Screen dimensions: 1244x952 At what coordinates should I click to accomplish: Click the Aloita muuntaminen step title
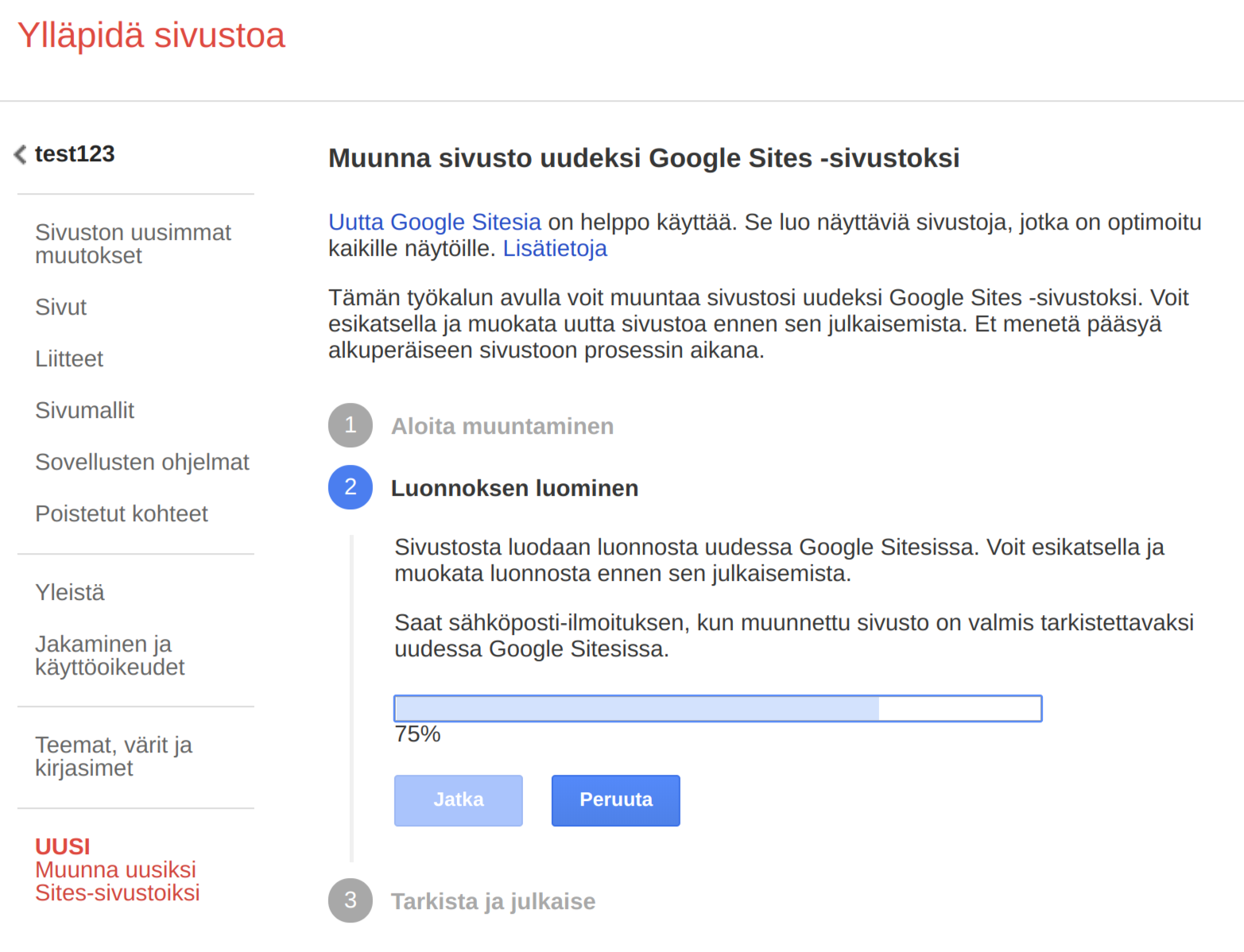pyautogui.click(x=502, y=426)
